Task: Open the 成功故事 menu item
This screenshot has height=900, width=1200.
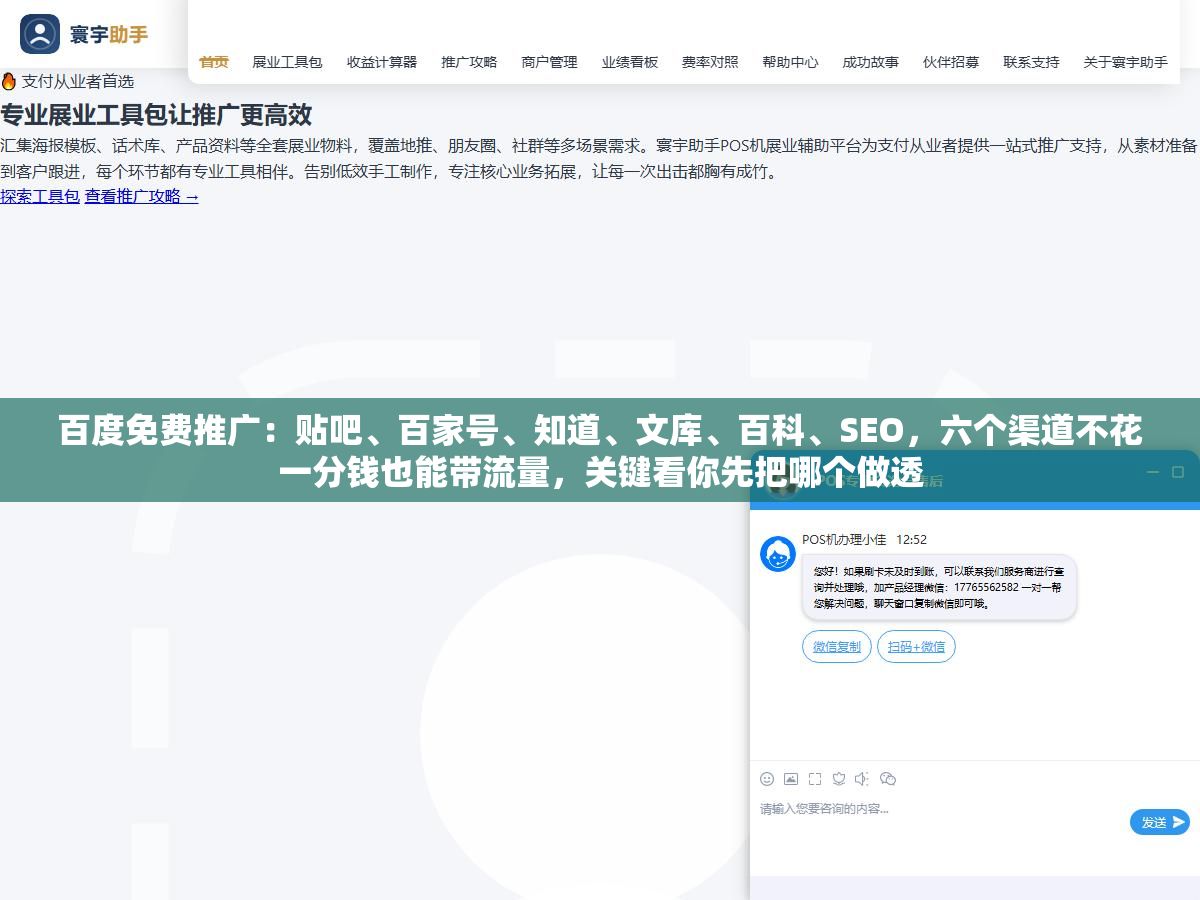Action: click(870, 62)
